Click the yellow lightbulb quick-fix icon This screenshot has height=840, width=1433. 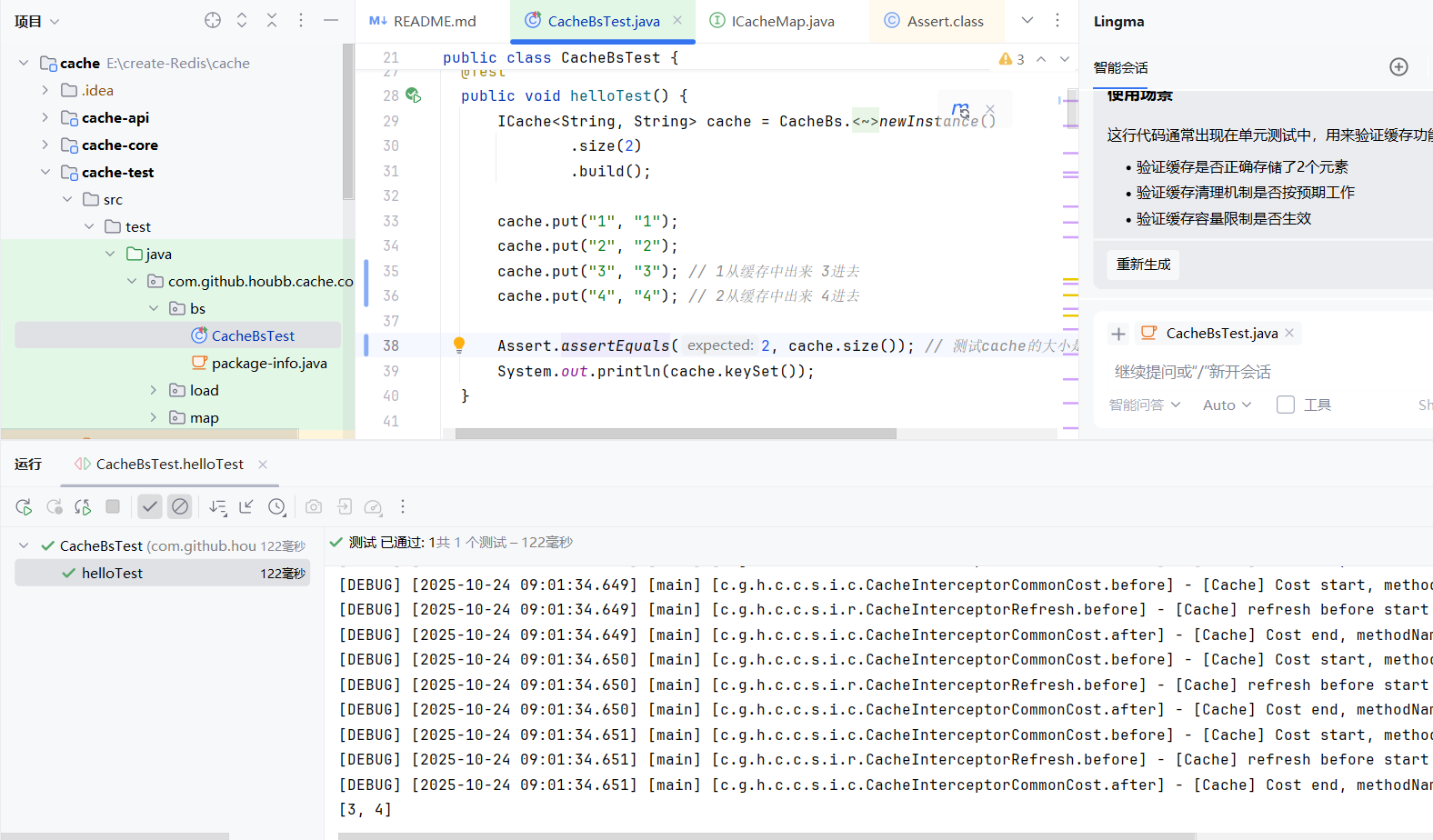click(459, 345)
